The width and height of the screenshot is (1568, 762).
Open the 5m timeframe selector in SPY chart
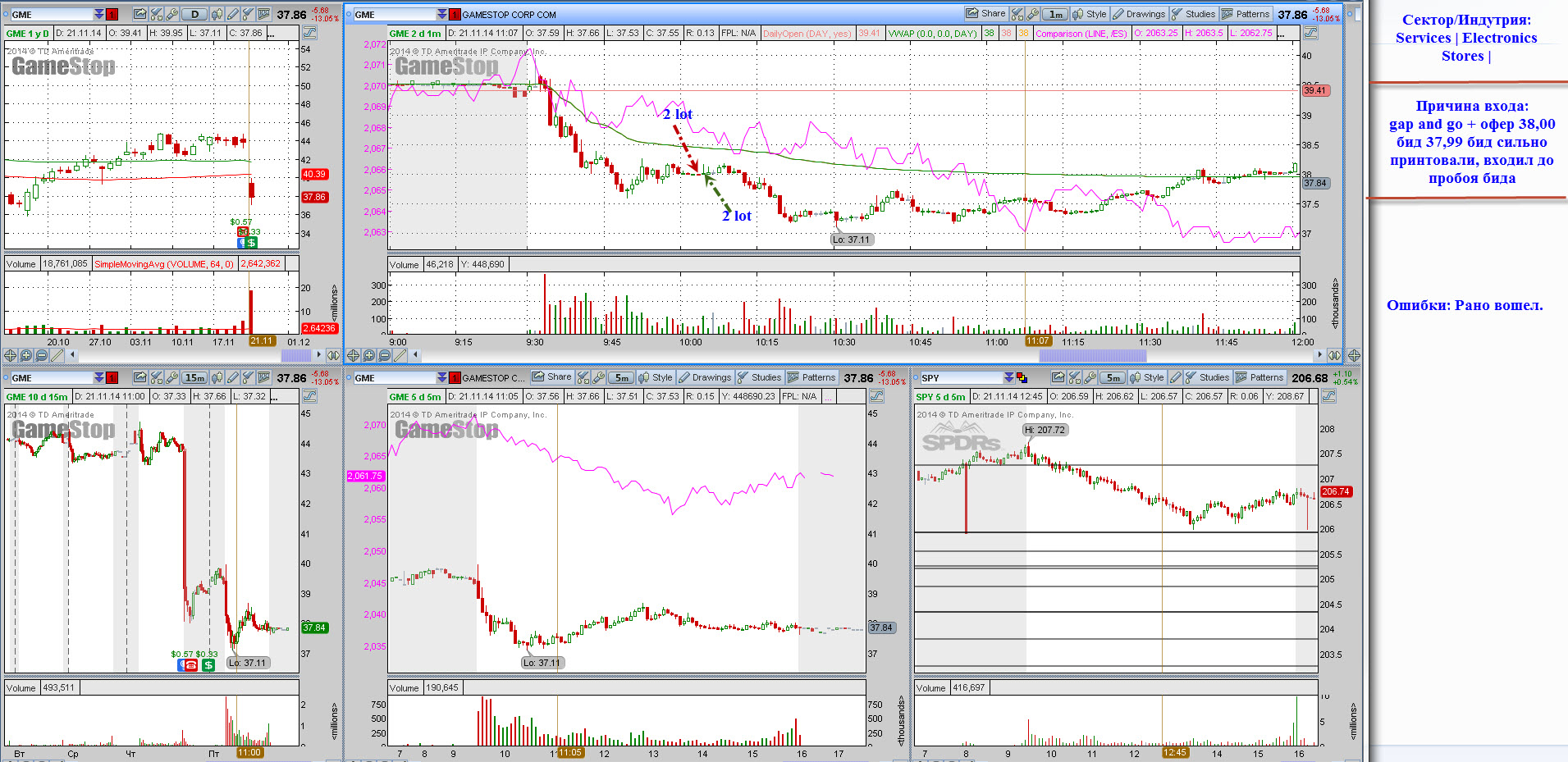(1113, 377)
